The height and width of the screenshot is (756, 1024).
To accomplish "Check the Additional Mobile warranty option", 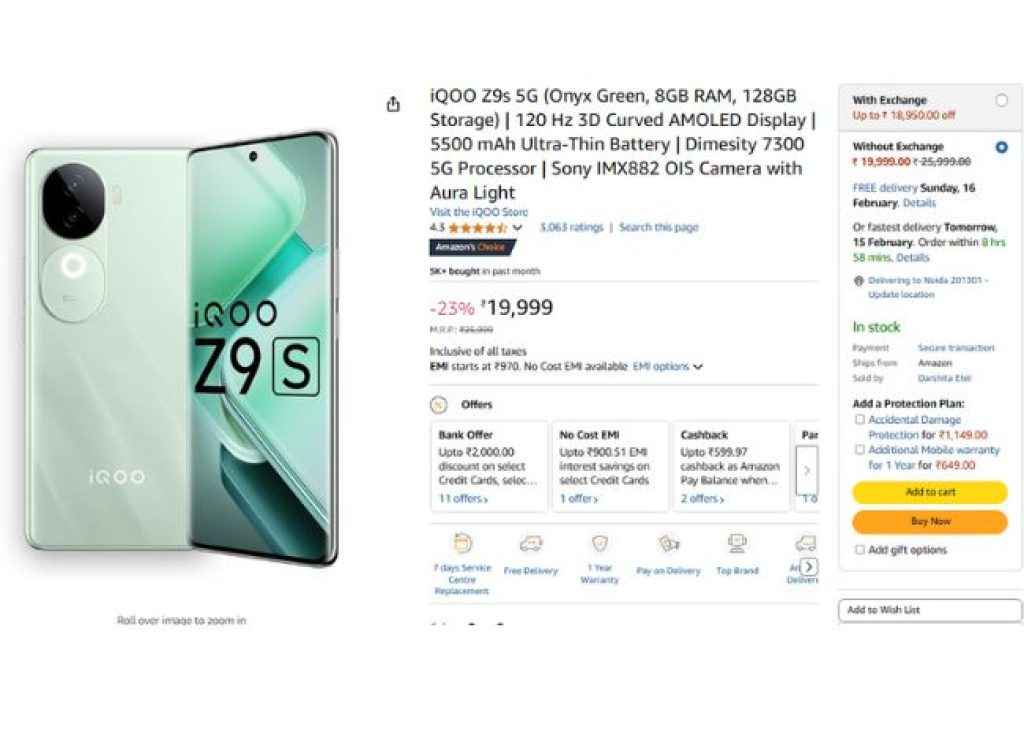I will pos(859,450).
